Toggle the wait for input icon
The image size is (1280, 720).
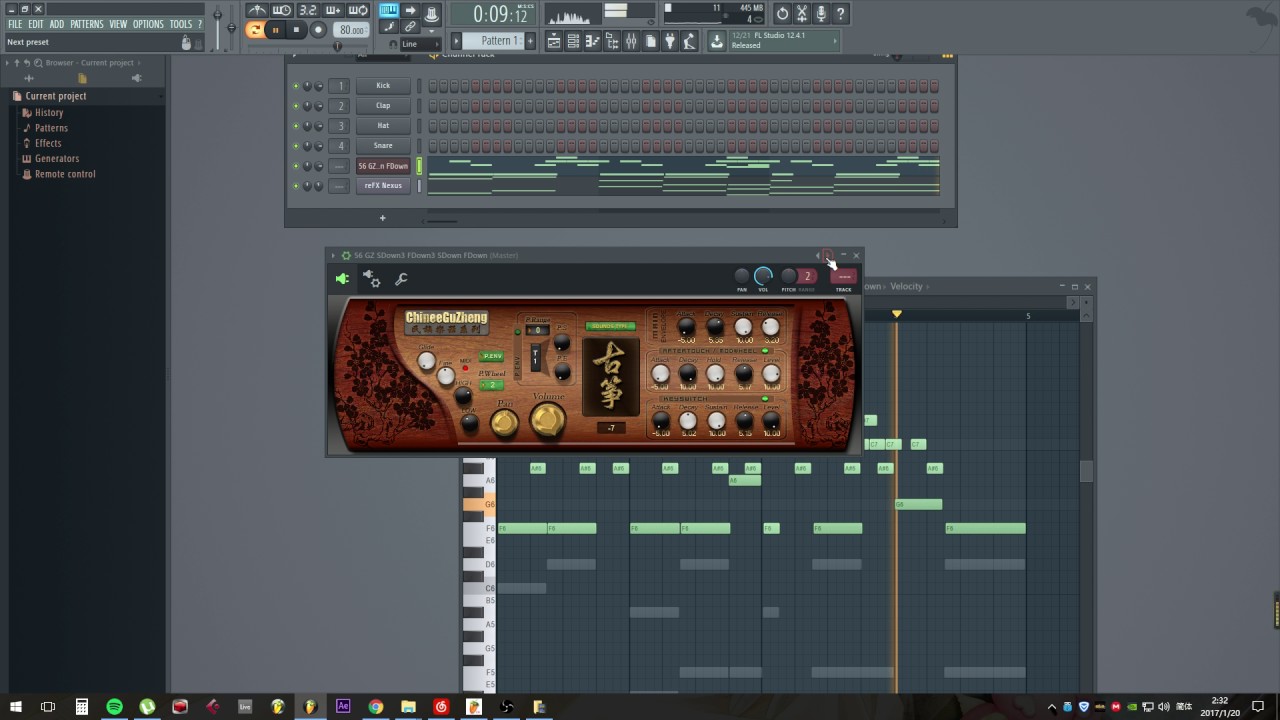tap(282, 11)
